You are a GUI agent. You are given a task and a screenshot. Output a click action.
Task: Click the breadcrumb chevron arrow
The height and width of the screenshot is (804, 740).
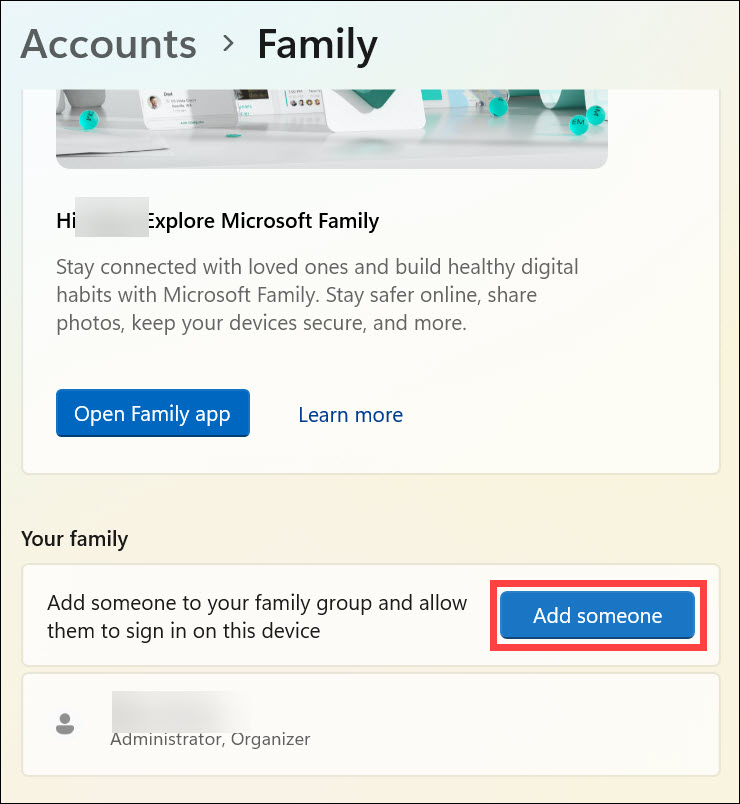[228, 43]
